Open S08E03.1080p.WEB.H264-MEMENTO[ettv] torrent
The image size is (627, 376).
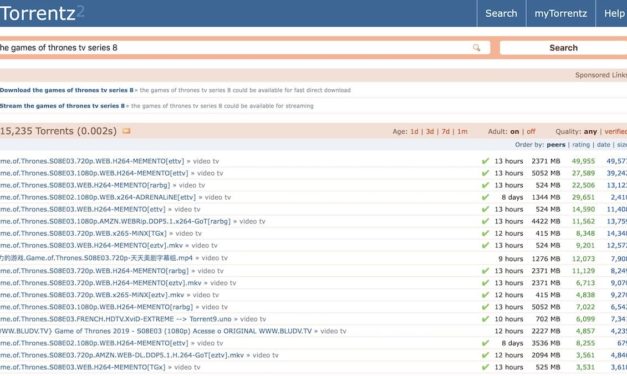(94, 173)
